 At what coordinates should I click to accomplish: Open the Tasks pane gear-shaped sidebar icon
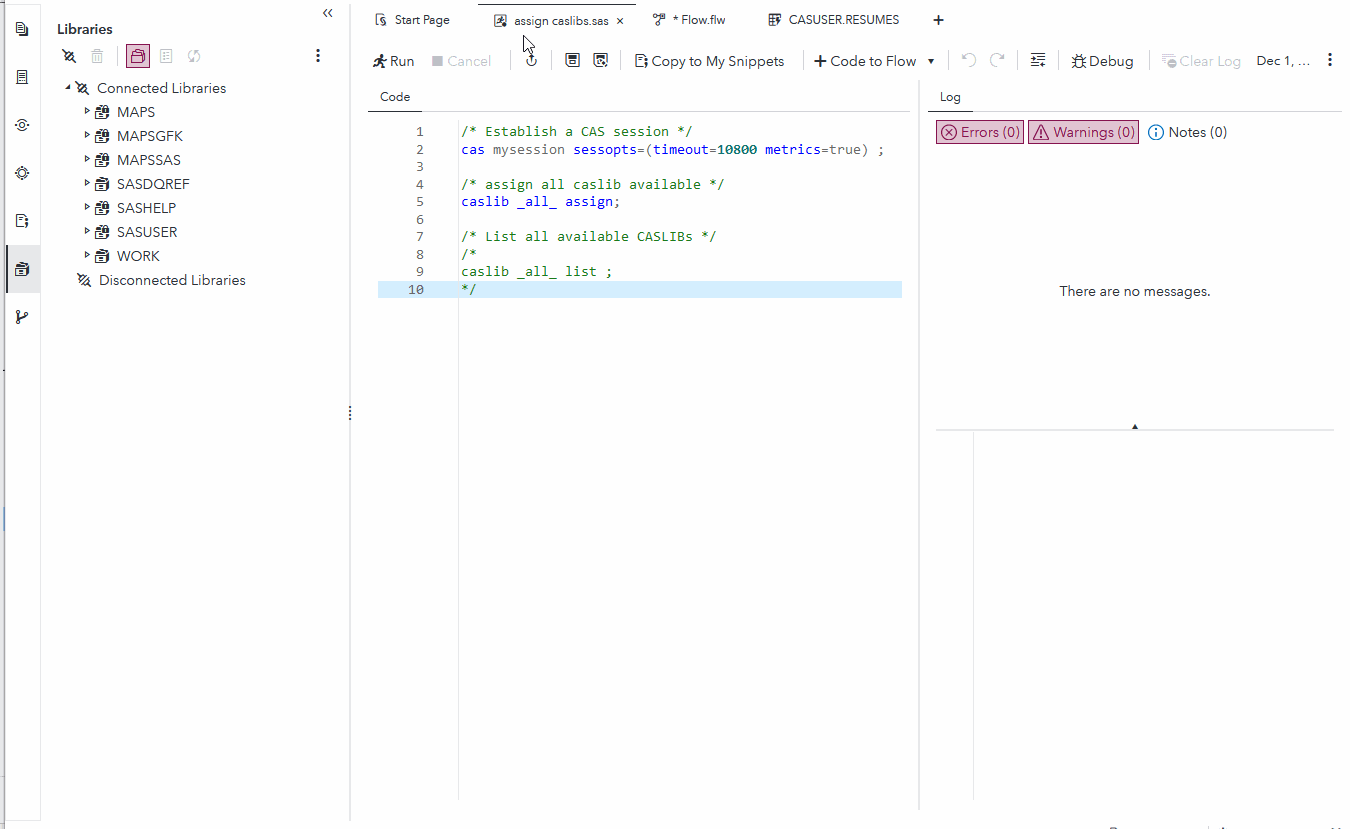(22, 173)
